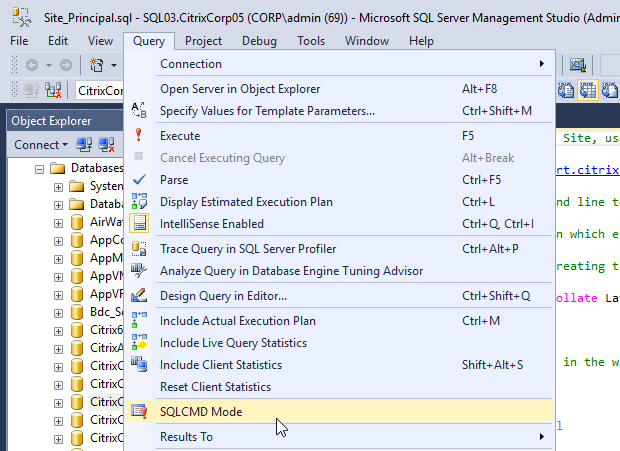The width and height of the screenshot is (620, 451).
Task: Open the Debug menu
Action: tap(259, 41)
